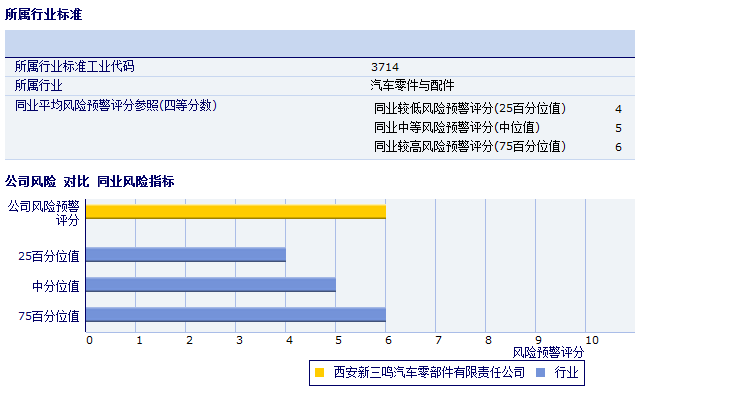Screen dimensions: 746x394
Task: Select the 25百分位值 blue bar
Action: (x=186, y=255)
